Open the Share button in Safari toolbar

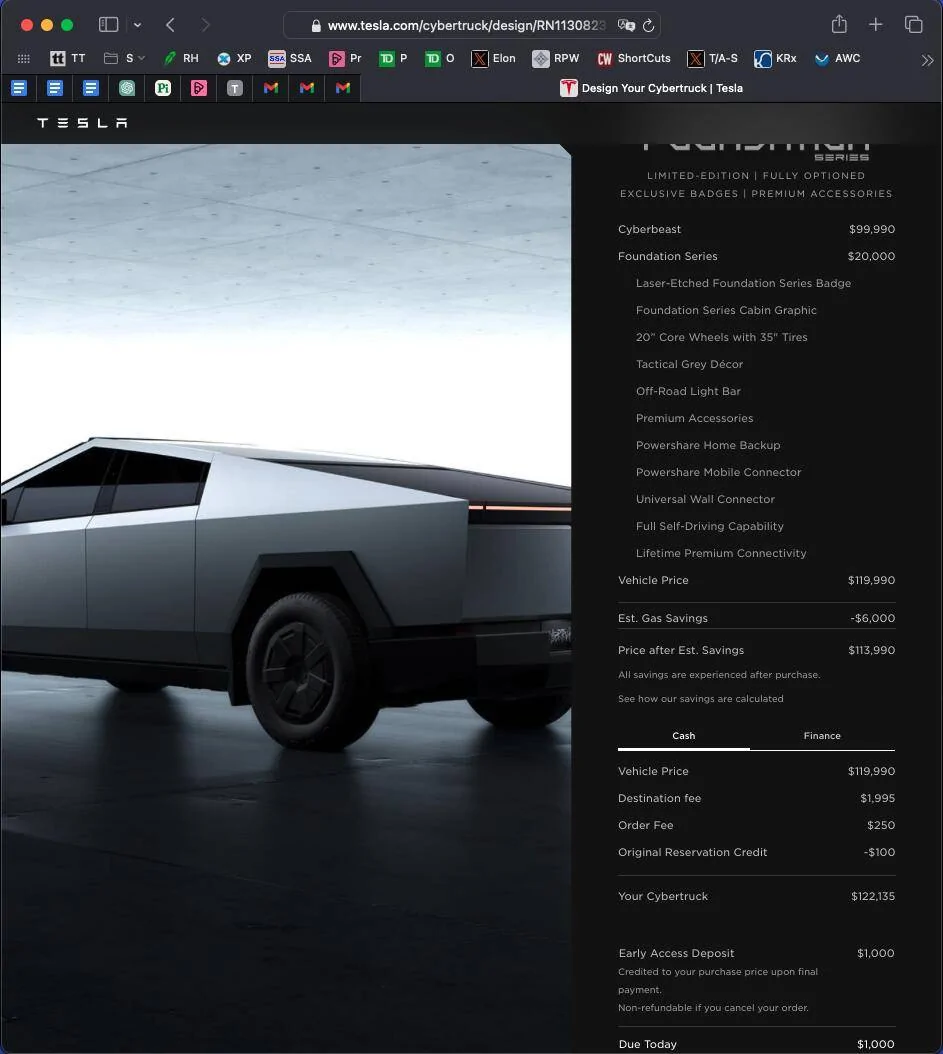coord(839,24)
